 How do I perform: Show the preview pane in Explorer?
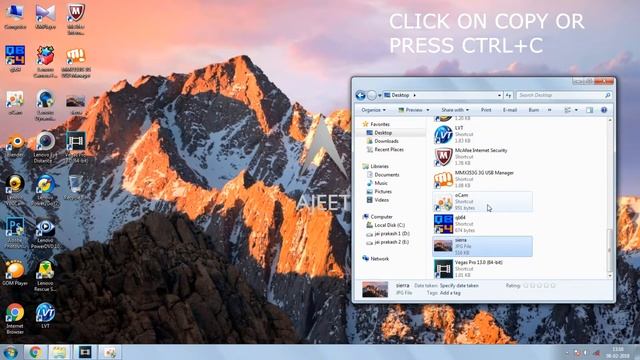pos(589,110)
